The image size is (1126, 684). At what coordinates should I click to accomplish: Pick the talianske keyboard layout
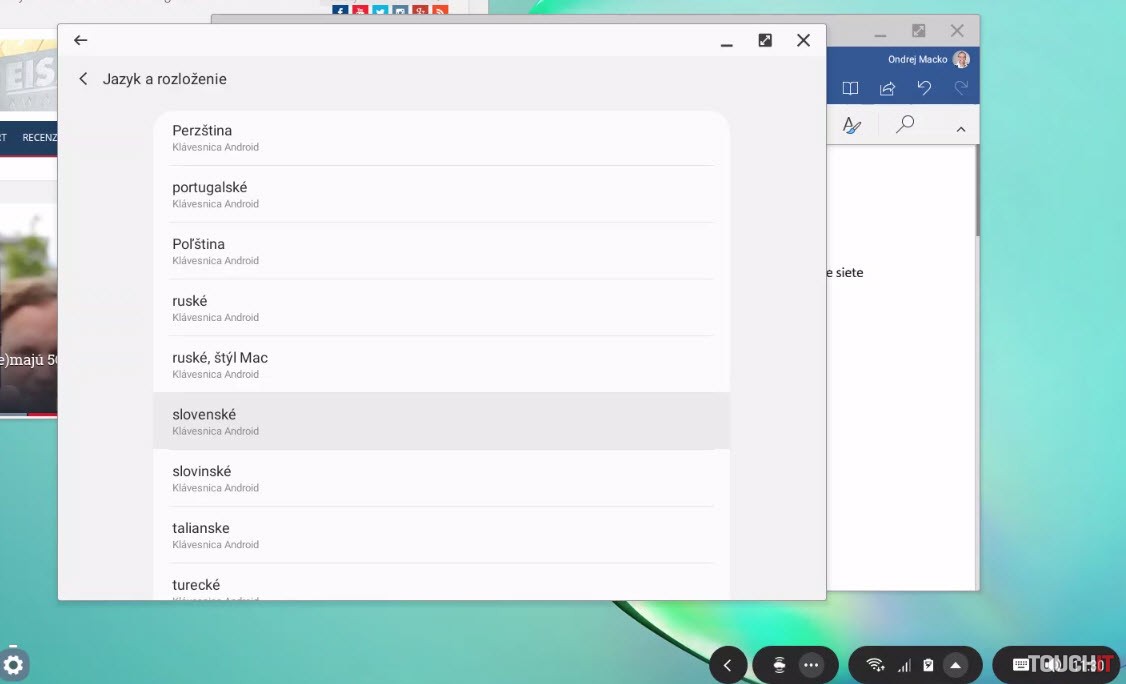pyautogui.click(x=441, y=535)
